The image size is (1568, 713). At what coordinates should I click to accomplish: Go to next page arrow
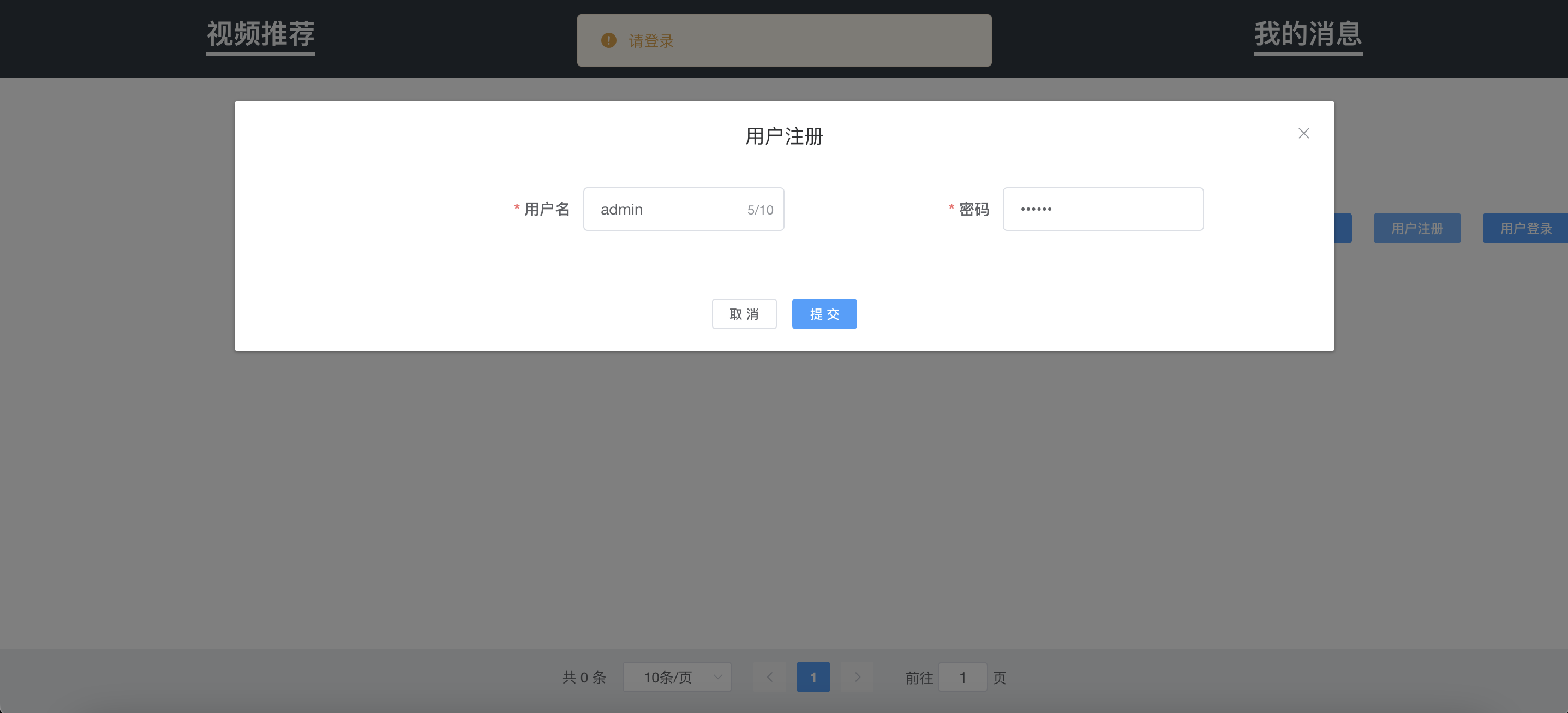tap(857, 677)
